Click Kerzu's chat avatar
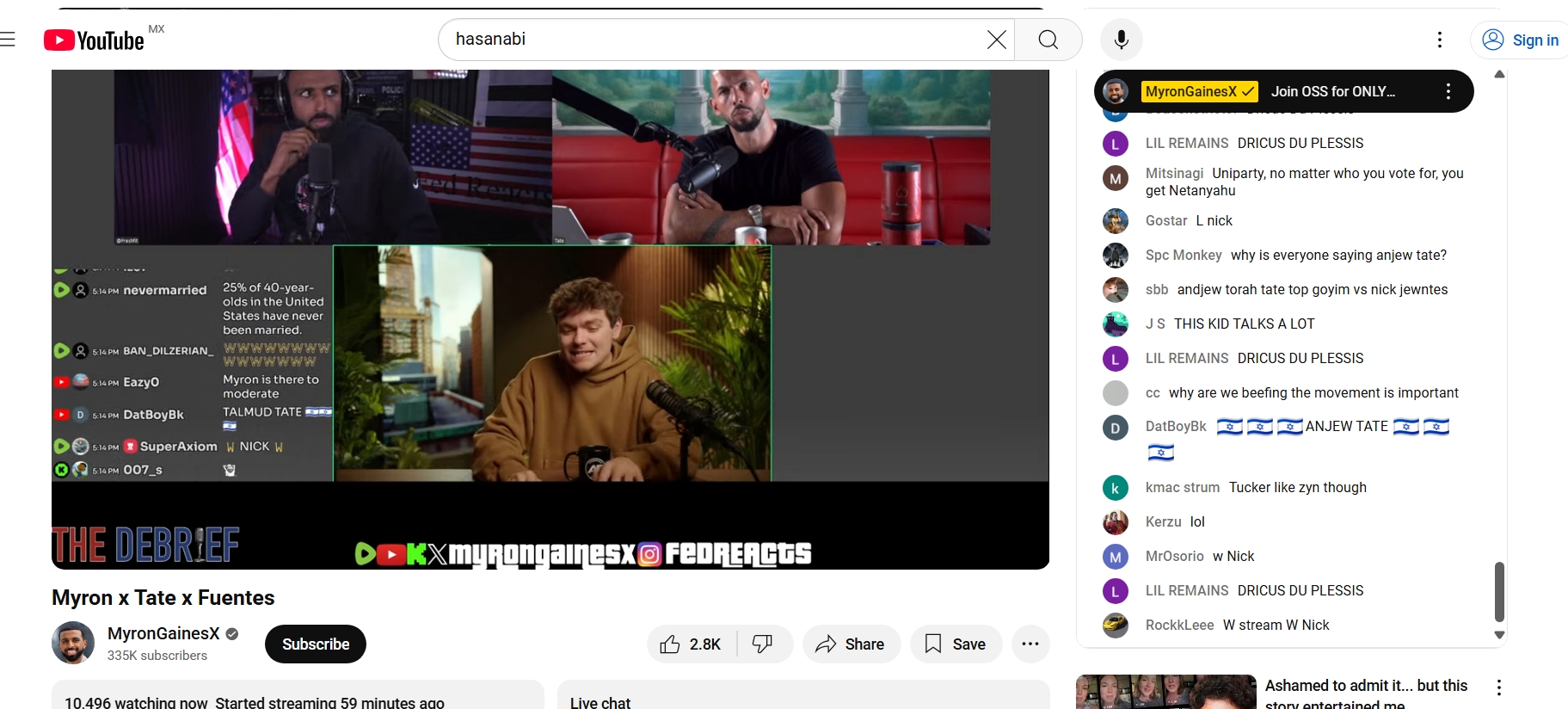Screen dimensions: 1568x709 pyautogui.click(x=1116, y=522)
